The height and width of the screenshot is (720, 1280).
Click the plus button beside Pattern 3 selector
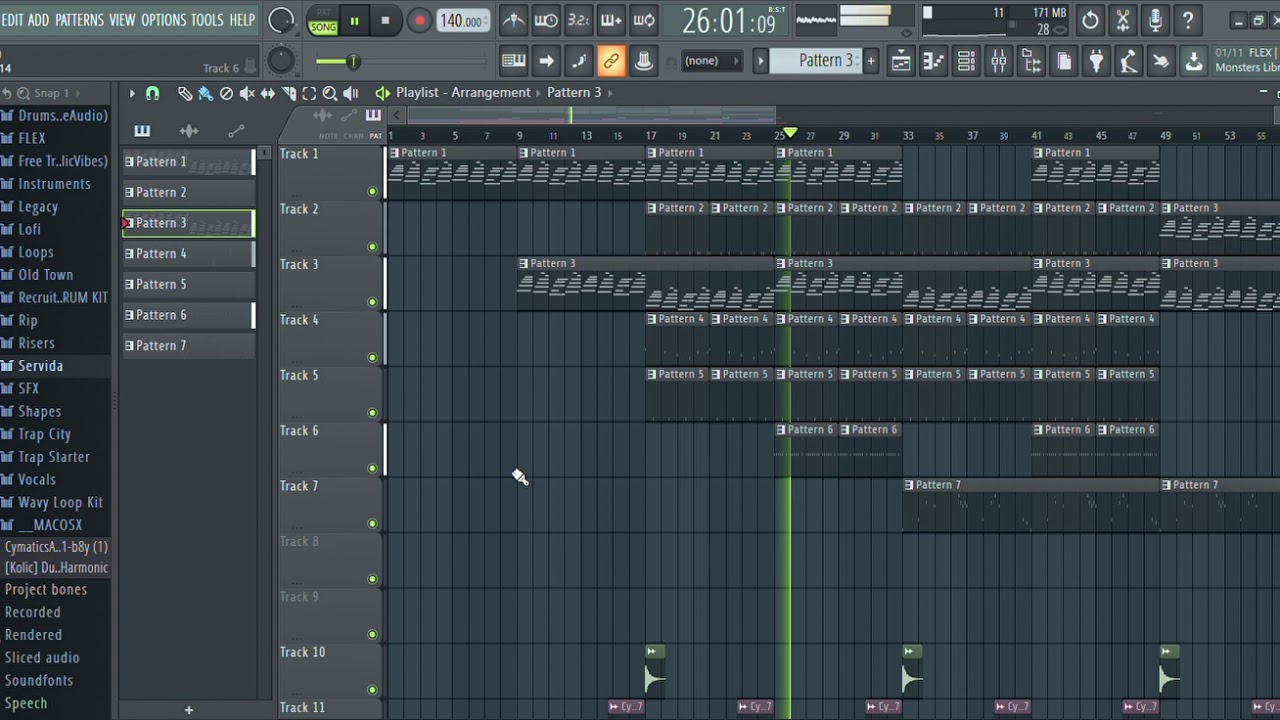click(x=871, y=61)
